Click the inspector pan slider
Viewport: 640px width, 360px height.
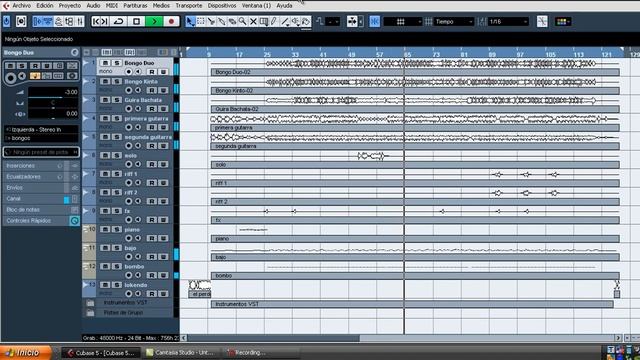pyautogui.click(x=53, y=103)
